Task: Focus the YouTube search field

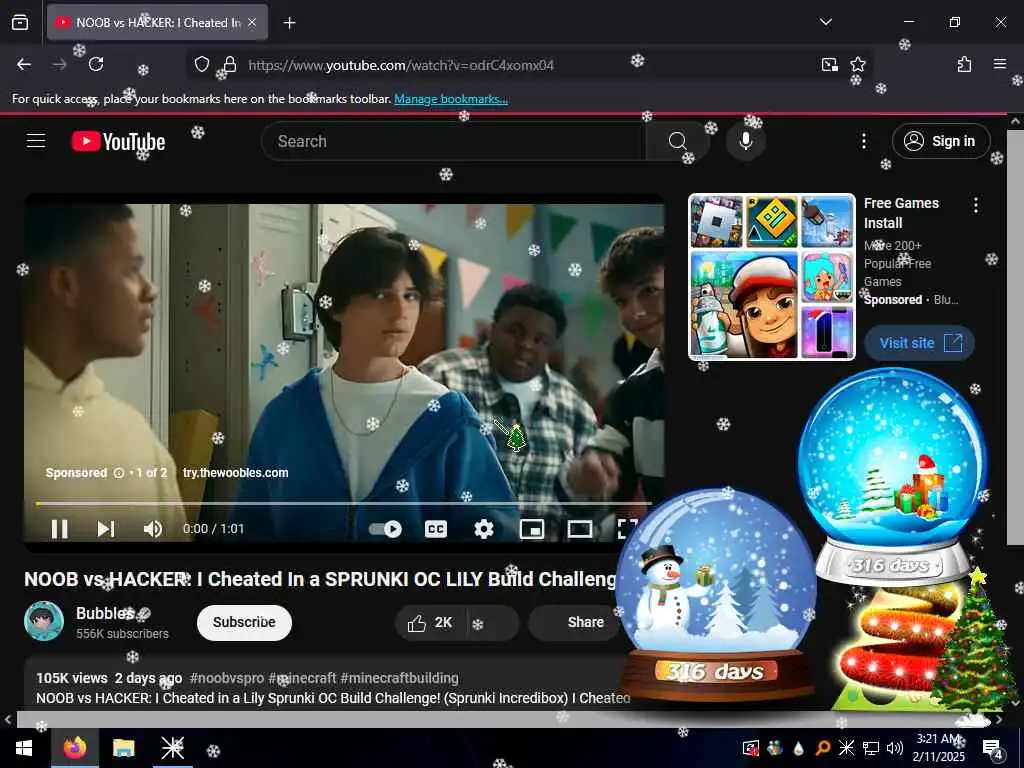Action: coord(454,141)
